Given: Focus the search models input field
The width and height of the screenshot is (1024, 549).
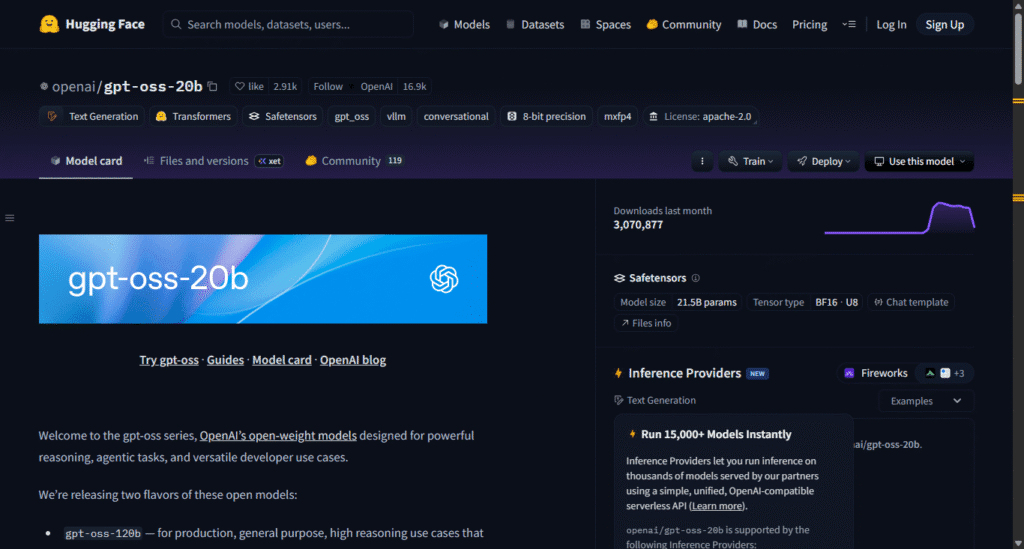Looking at the screenshot, I should (x=288, y=24).
